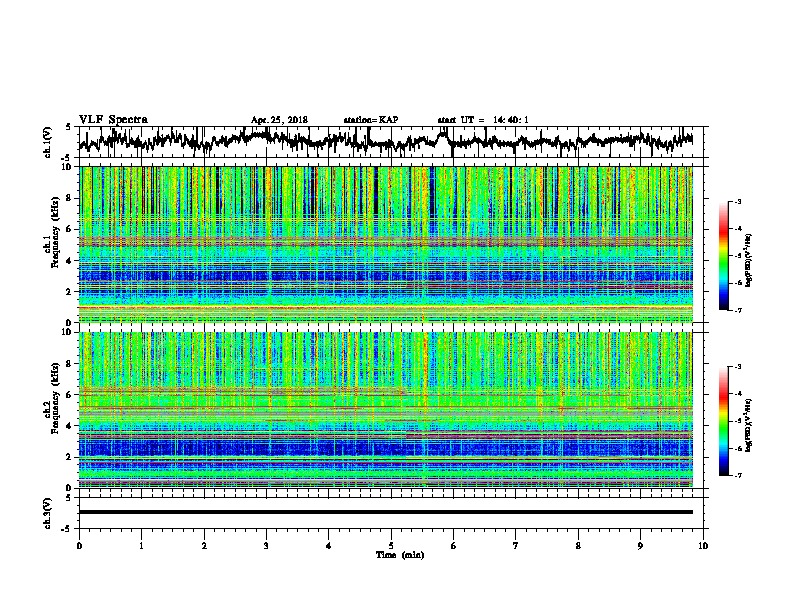The height and width of the screenshot is (612, 792).
Task: Click the thick black ch.3 voltage line
Action: [x=385, y=512]
